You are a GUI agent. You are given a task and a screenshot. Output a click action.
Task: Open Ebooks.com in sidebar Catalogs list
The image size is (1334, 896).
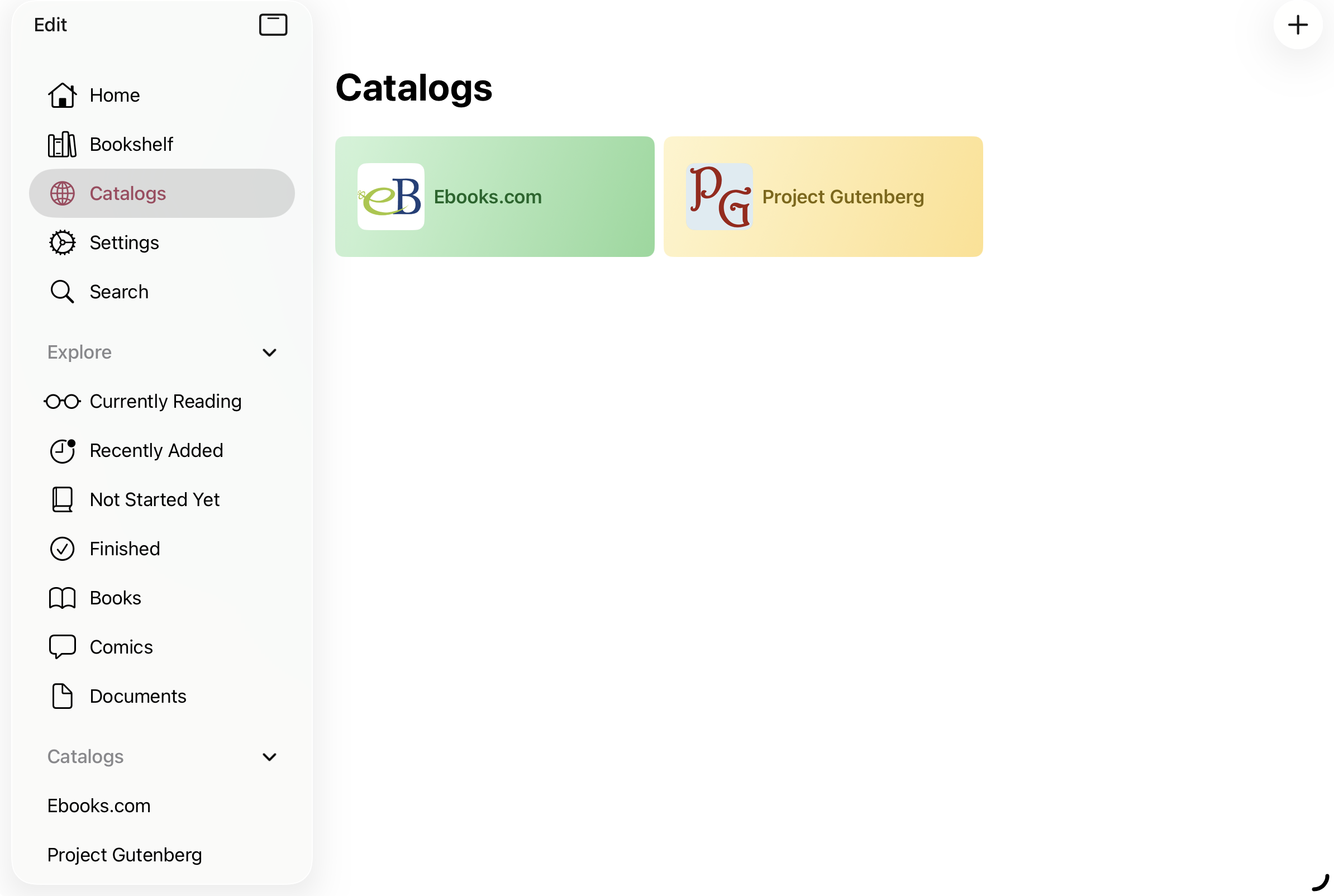tap(161, 806)
